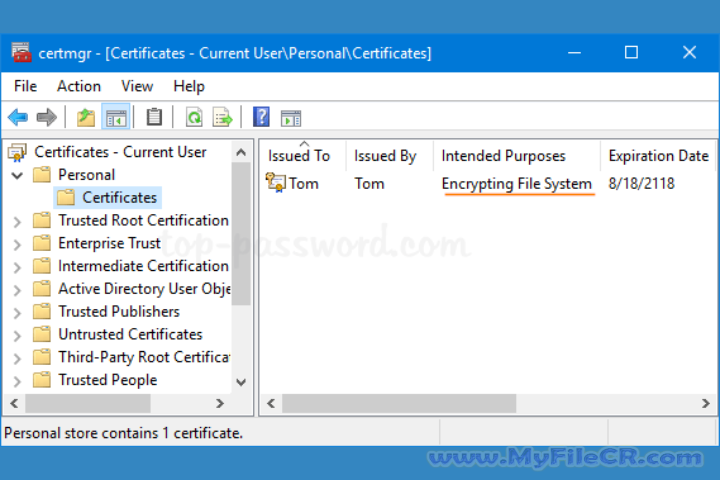Image resolution: width=720 pixels, height=480 pixels.
Task: Click the gray Forward arrow
Action: pos(46,118)
